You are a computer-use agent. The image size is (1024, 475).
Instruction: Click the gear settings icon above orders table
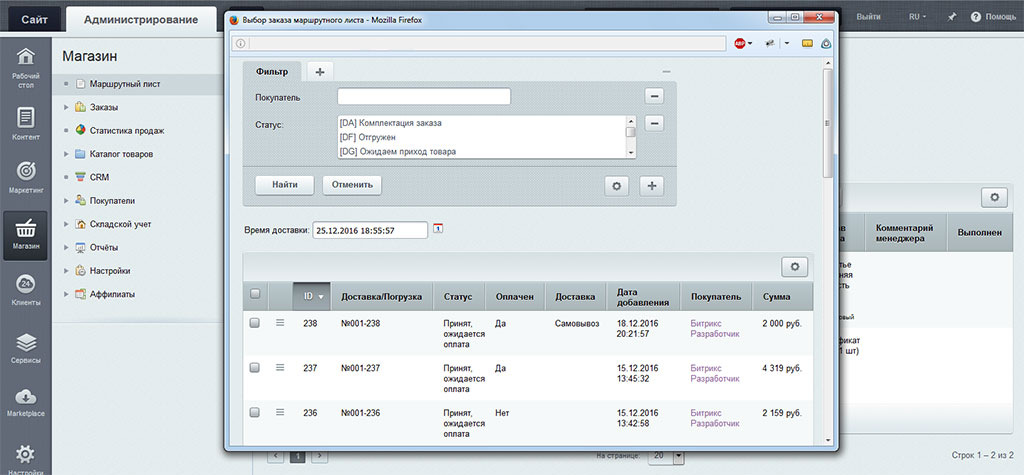point(796,266)
